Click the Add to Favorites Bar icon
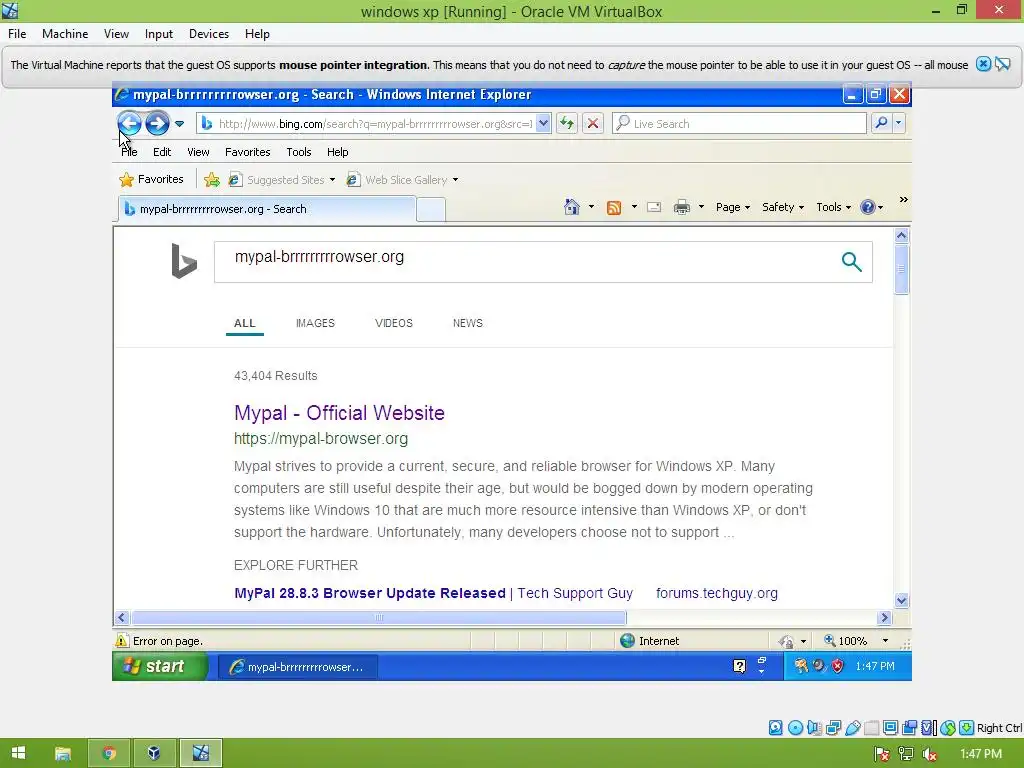Screen dimensions: 1024x768 (x=212, y=180)
